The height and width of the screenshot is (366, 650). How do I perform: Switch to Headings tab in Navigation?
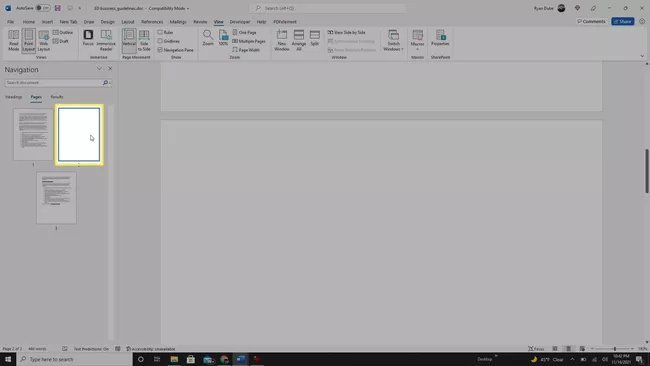(x=14, y=97)
